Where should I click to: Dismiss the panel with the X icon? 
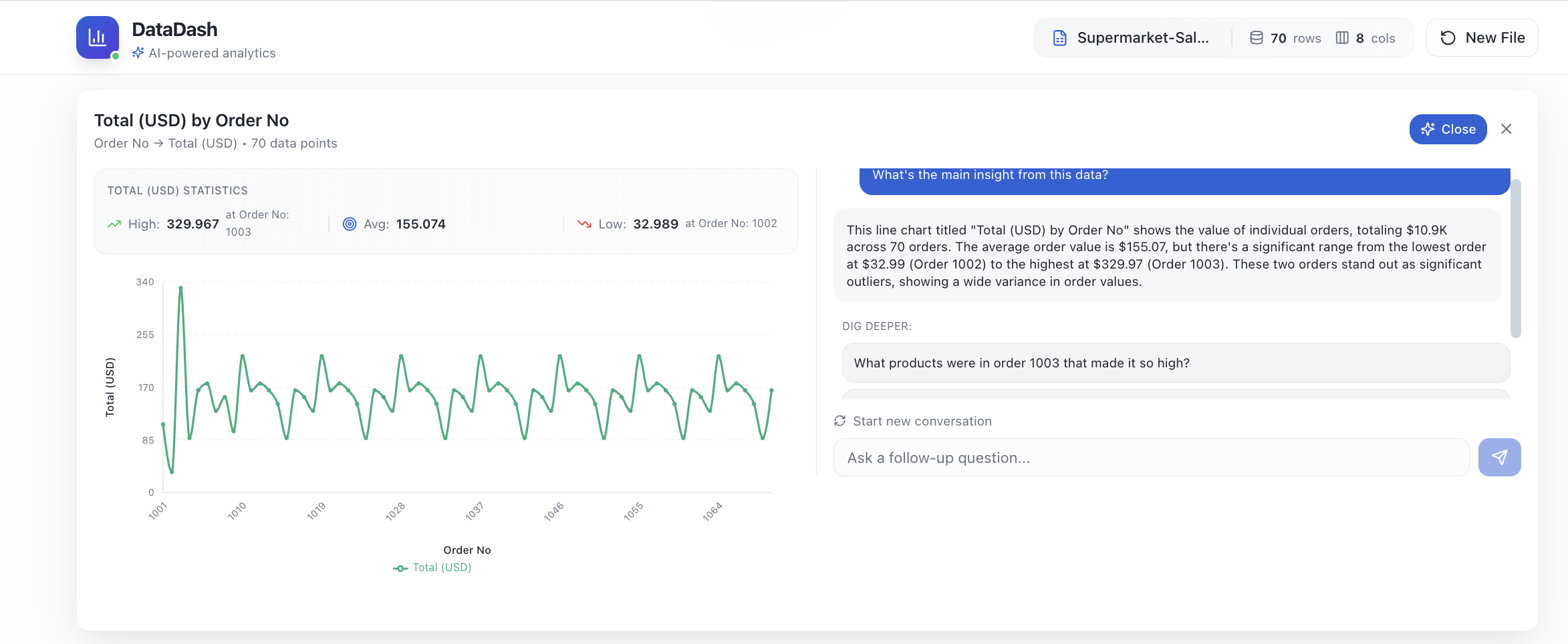pyautogui.click(x=1507, y=128)
